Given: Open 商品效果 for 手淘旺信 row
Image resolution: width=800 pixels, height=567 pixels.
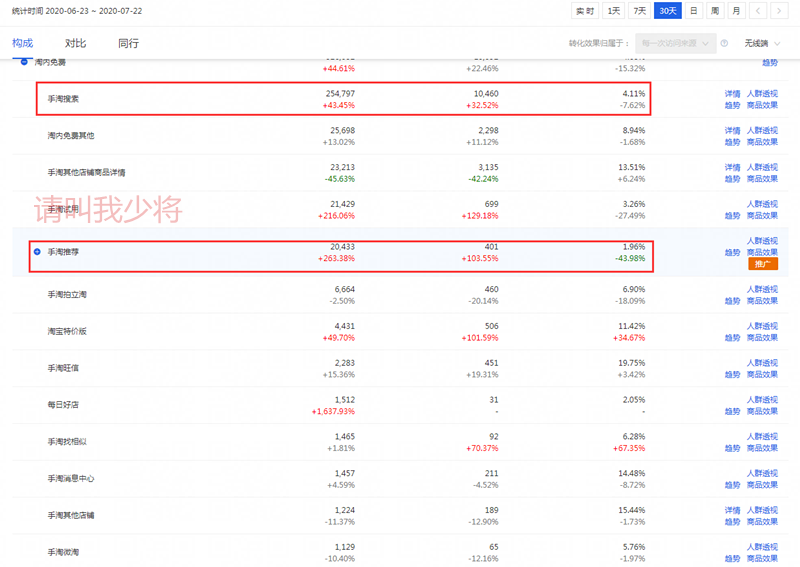Looking at the screenshot, I should click(x=762, y=374).
